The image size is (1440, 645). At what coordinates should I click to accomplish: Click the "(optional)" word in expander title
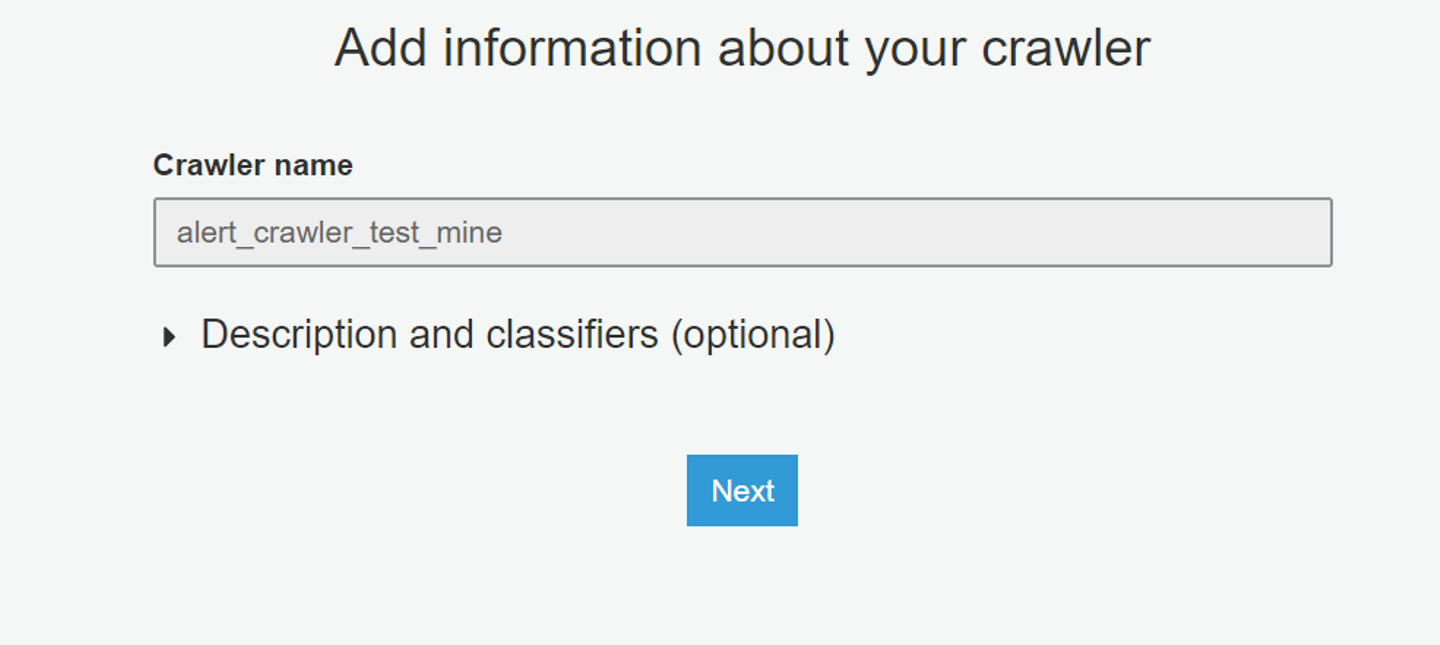752,335
